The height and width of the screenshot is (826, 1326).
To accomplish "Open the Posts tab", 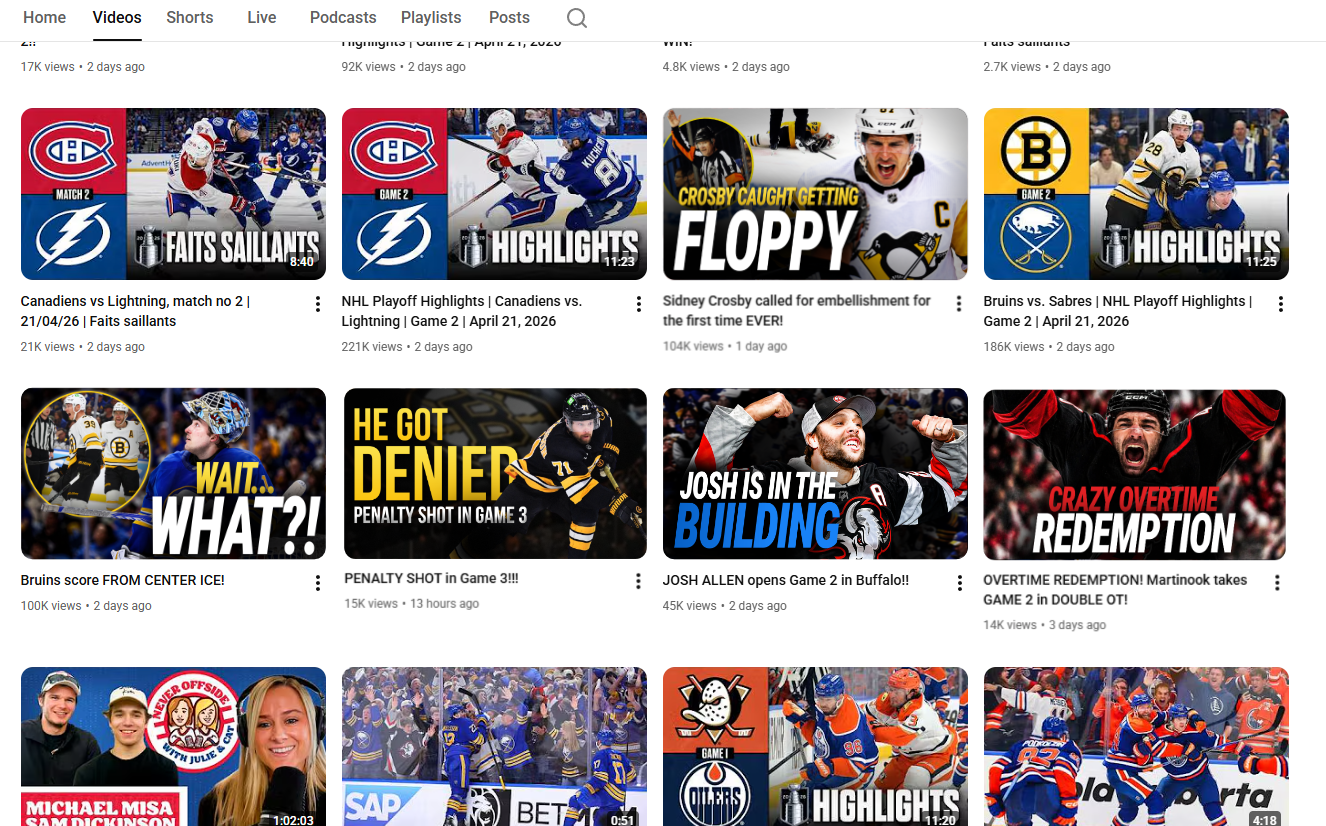I will [509, 18].
